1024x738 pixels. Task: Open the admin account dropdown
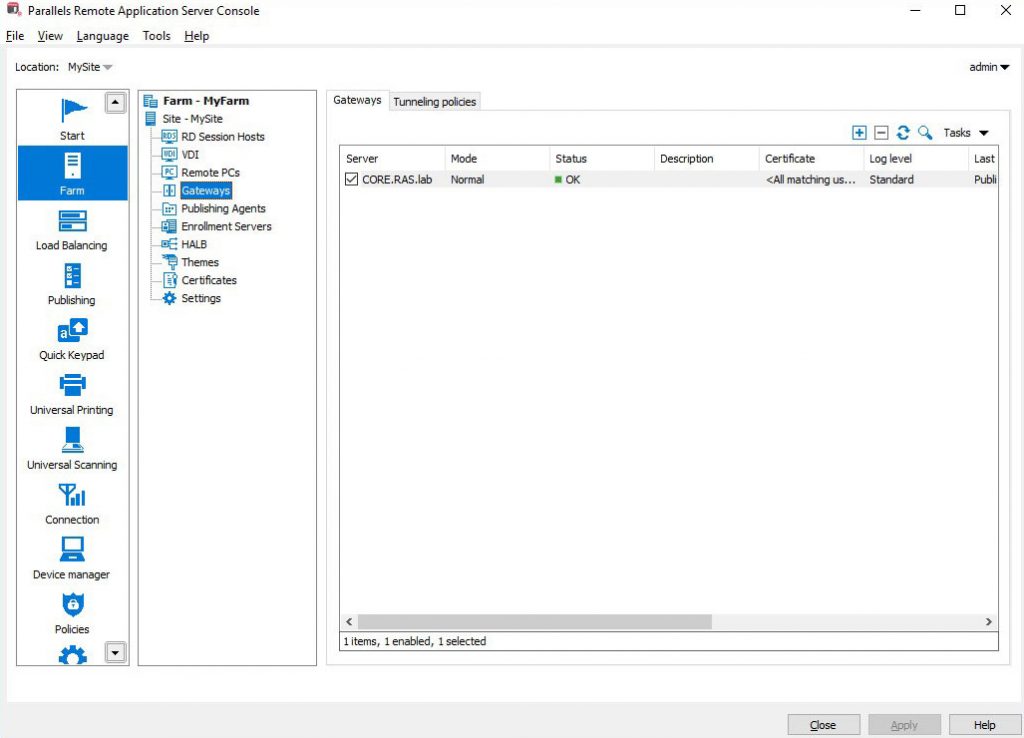(x=989, y=67)
